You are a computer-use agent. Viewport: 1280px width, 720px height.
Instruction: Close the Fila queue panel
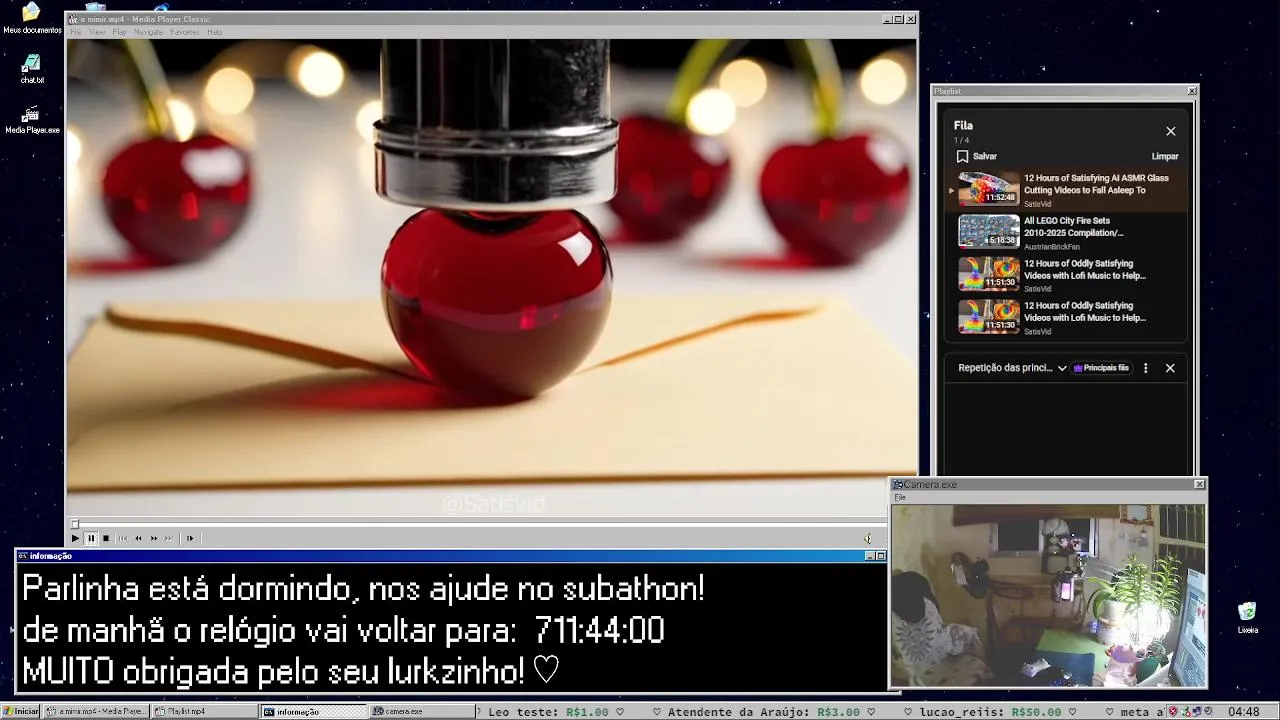coord(1171,131)
